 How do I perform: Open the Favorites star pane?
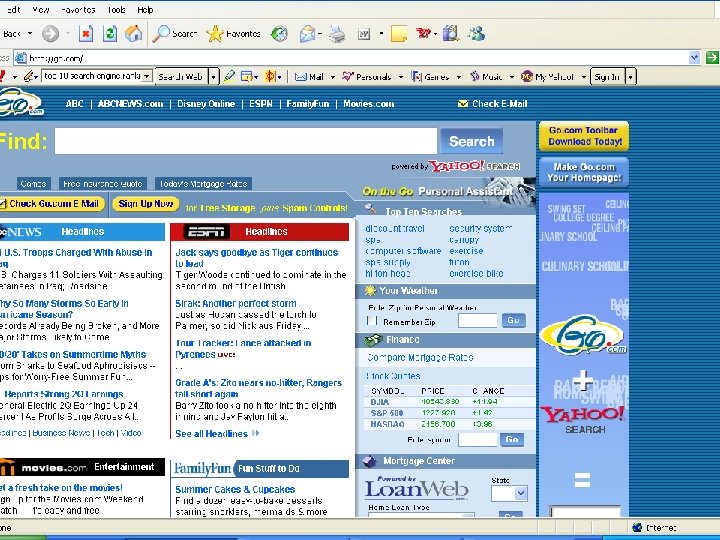(x=233, y=34)
